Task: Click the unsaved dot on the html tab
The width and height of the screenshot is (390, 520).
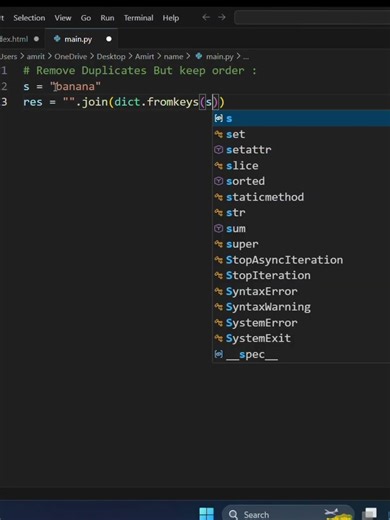Action: click(36, 39)
